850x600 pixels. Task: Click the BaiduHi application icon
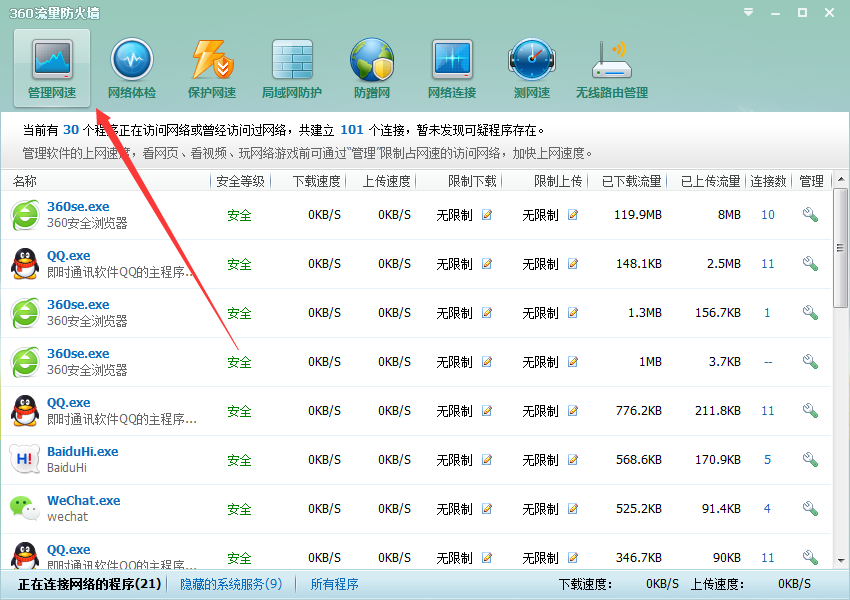click(25, 460)
